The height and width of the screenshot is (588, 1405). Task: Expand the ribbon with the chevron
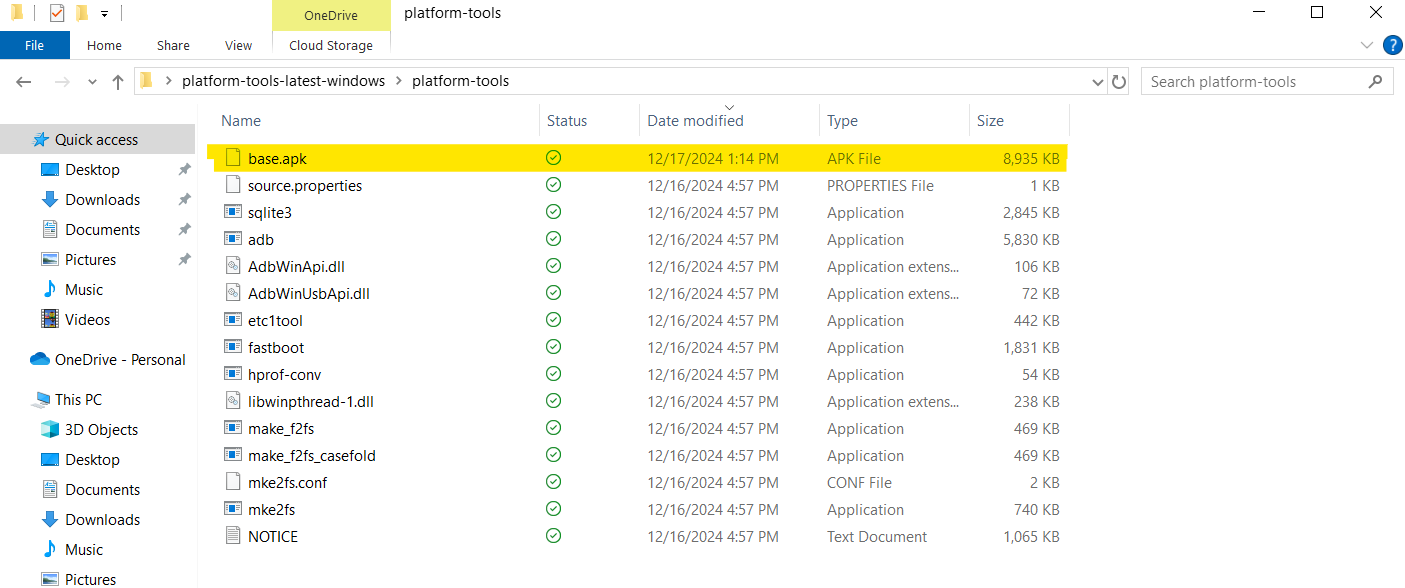[x=1367, y=45]
